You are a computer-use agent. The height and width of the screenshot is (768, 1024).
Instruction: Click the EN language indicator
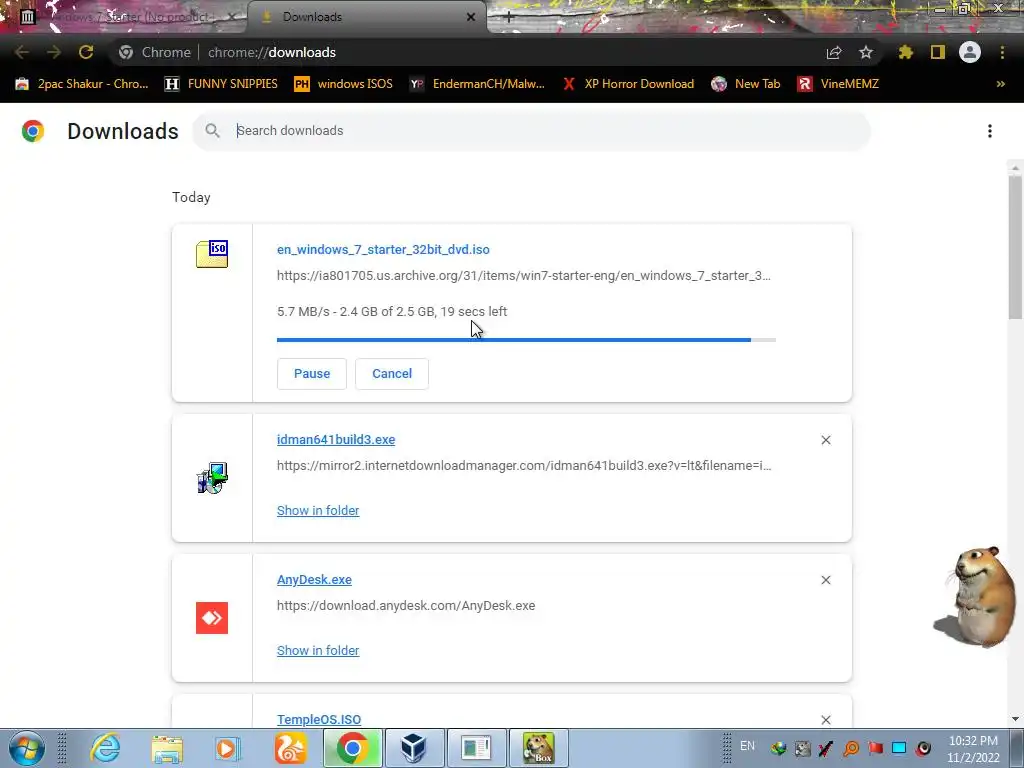click(748, 746)
